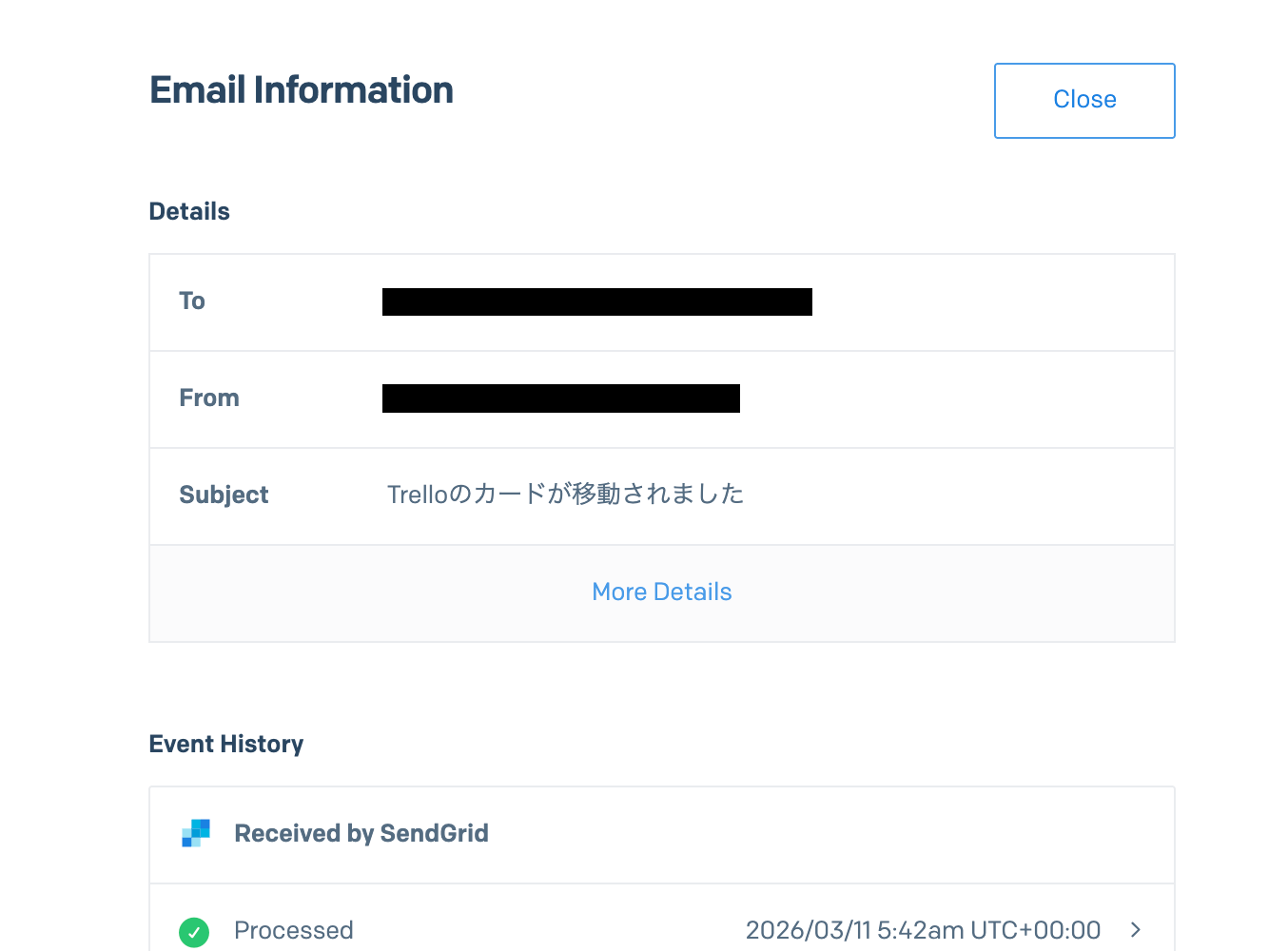Expand the Processed event chevron
The height and width of the screenshot is (951, 1288).
tap(1135, 929)
